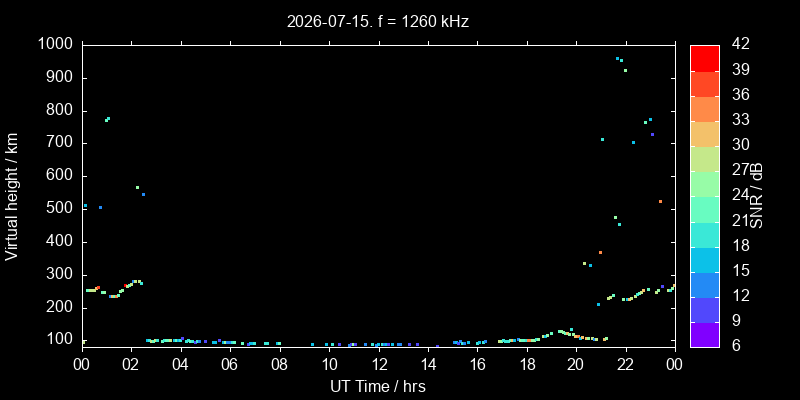The image size is (800, 400).
Task: Click the topmost data point near 960 km
Action: pyautogui.click(x=617, y=59)
